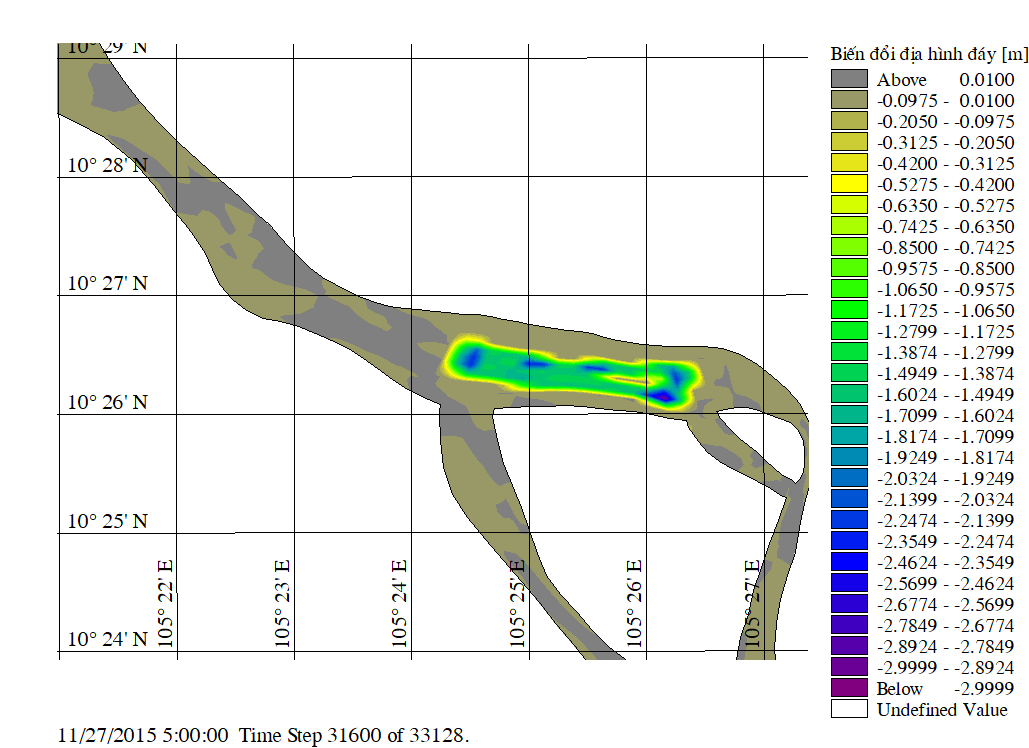The width and height of the screenshot is (1029, 748).
Task: Click the 10° 27' N latitude label
Action: (x=107, y=284)
